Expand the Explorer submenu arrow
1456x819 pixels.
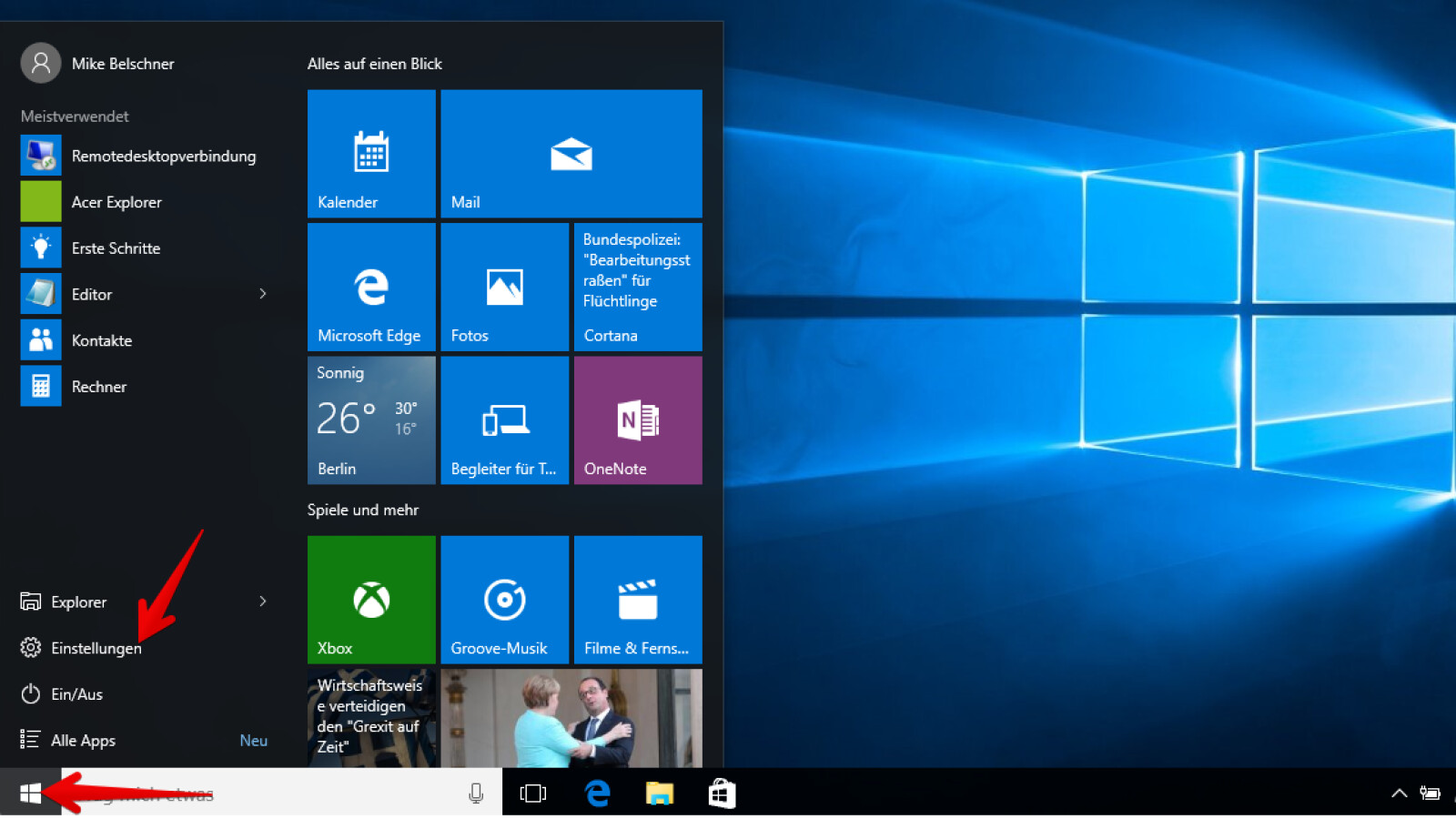[x=263, y=602]
